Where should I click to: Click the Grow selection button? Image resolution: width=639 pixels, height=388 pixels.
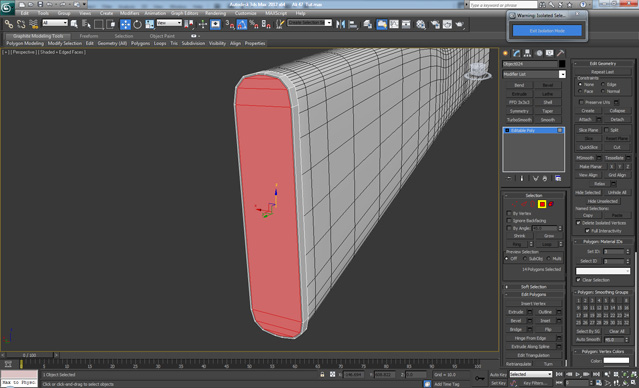coord(549,236)
